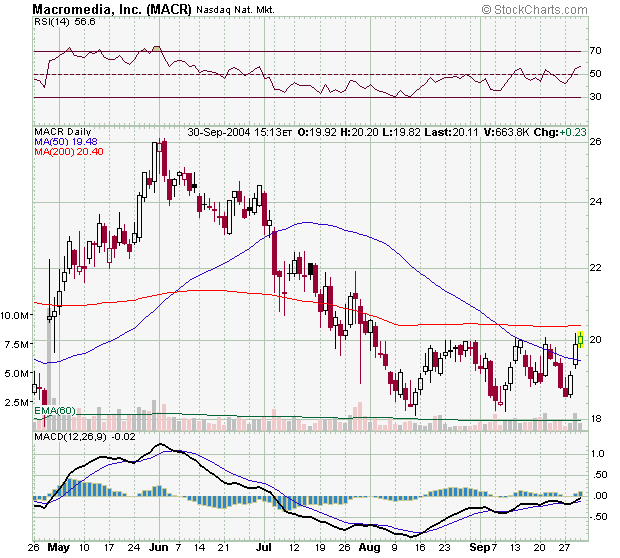
Task: Click the 10.0M volume axis label
Action: [x=15, y=315]
